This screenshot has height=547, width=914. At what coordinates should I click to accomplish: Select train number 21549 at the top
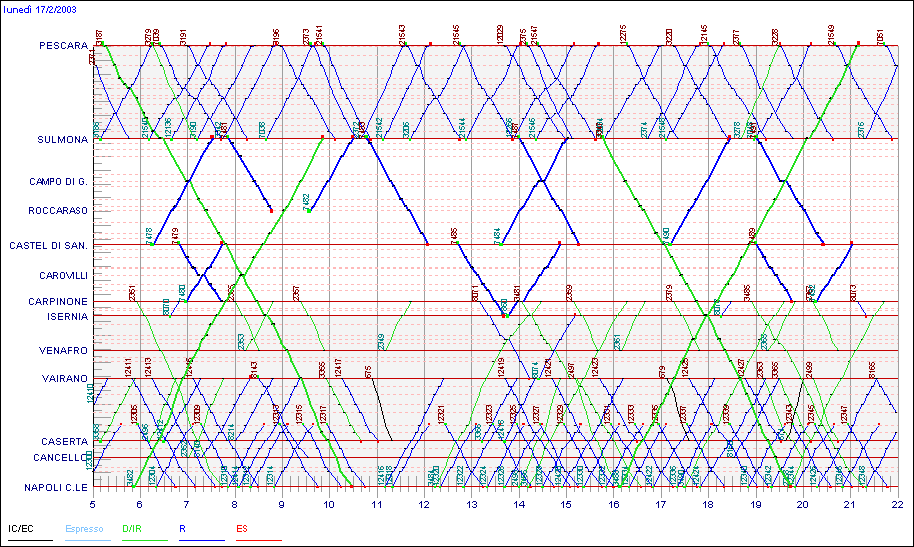(831, 34)
